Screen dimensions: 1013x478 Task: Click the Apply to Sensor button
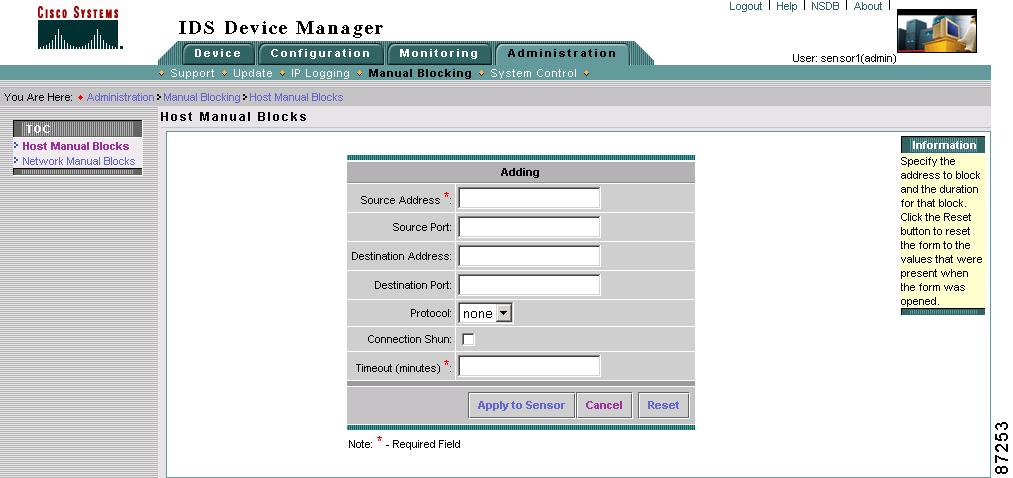pos(521,405)
